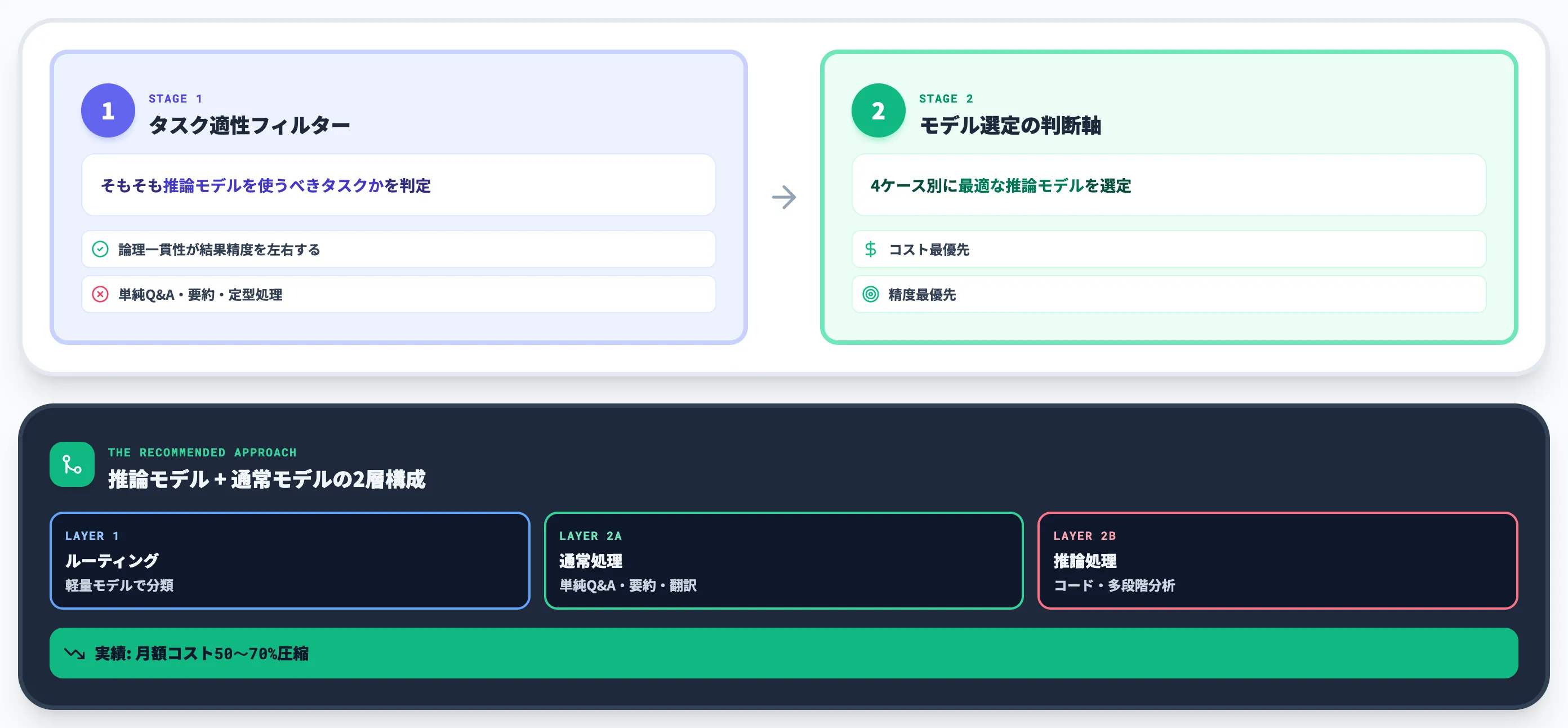Click the red X circle icon
Screen dimensions: 1568x728
[100, 294]
